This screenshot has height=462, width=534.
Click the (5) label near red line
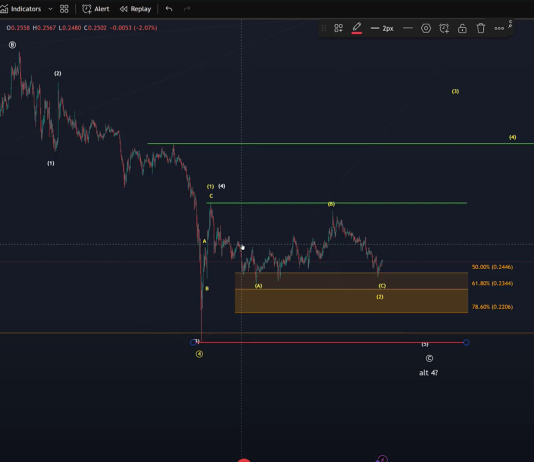[x=425, y=345]
